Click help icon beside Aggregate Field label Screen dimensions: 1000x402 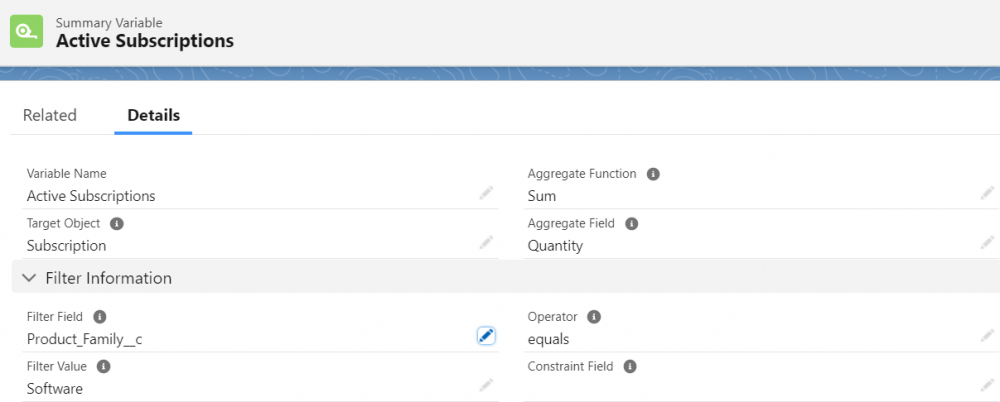click(631, 224)
